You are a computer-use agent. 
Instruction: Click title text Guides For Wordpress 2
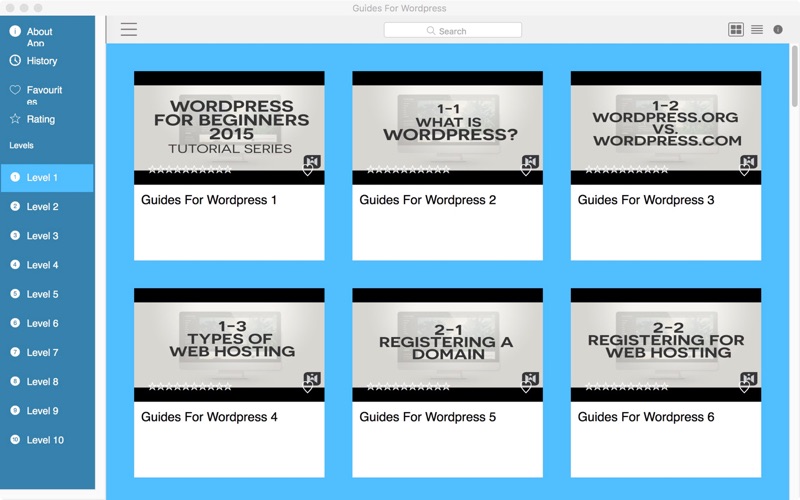(428, 200)
